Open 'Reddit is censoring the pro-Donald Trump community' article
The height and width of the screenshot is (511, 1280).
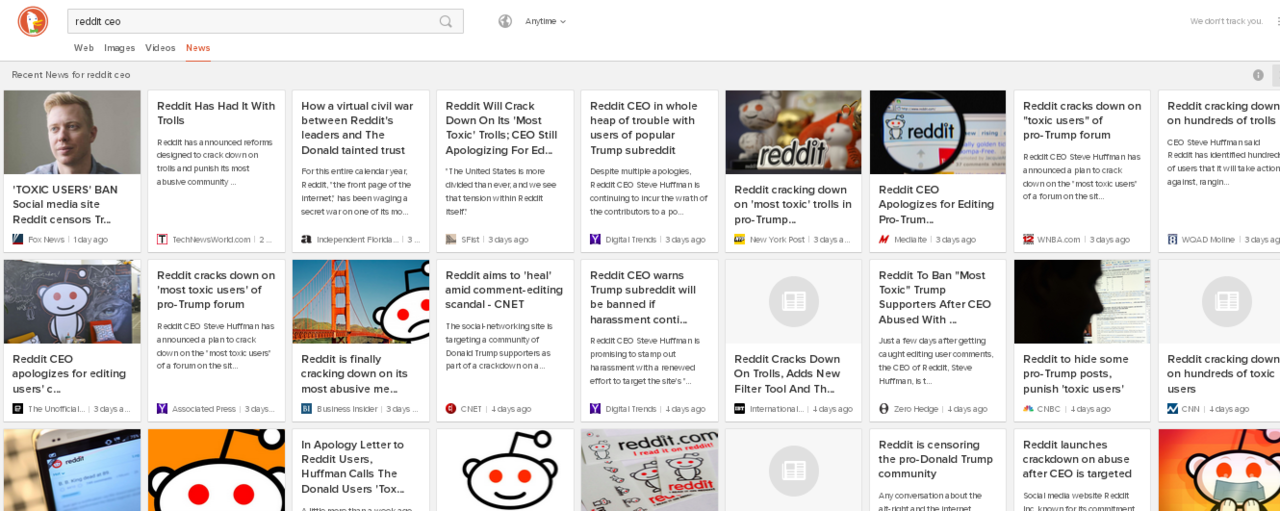[937, 459]
